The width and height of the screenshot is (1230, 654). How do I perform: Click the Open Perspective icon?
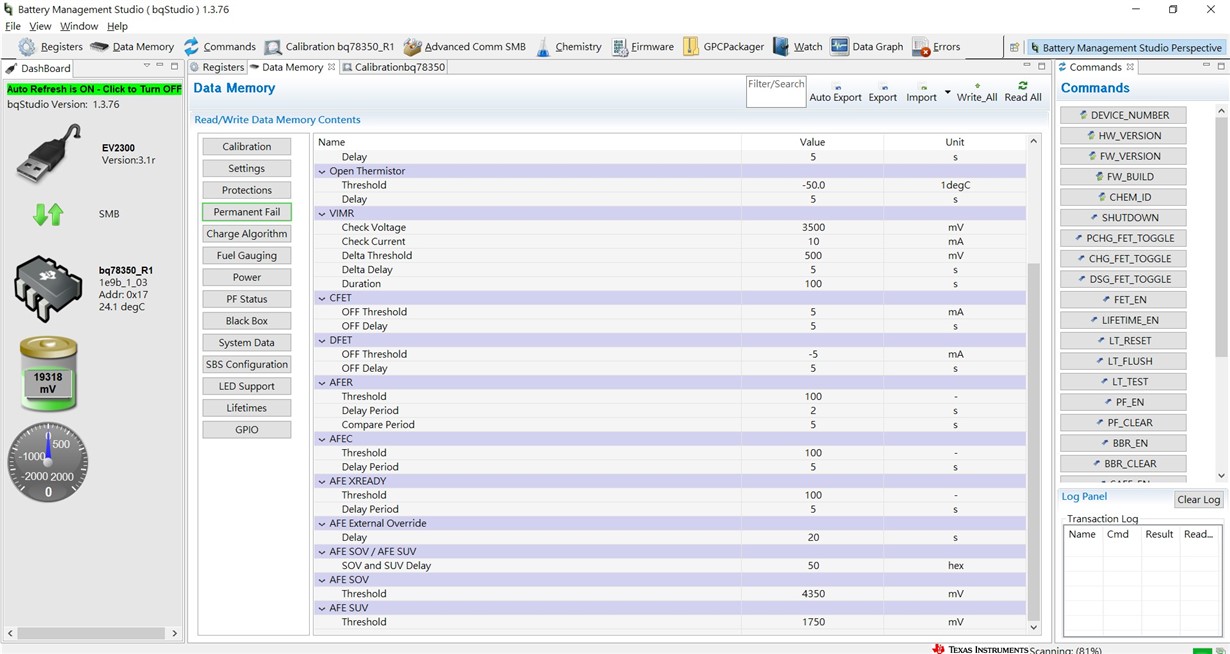point(1014,47)
